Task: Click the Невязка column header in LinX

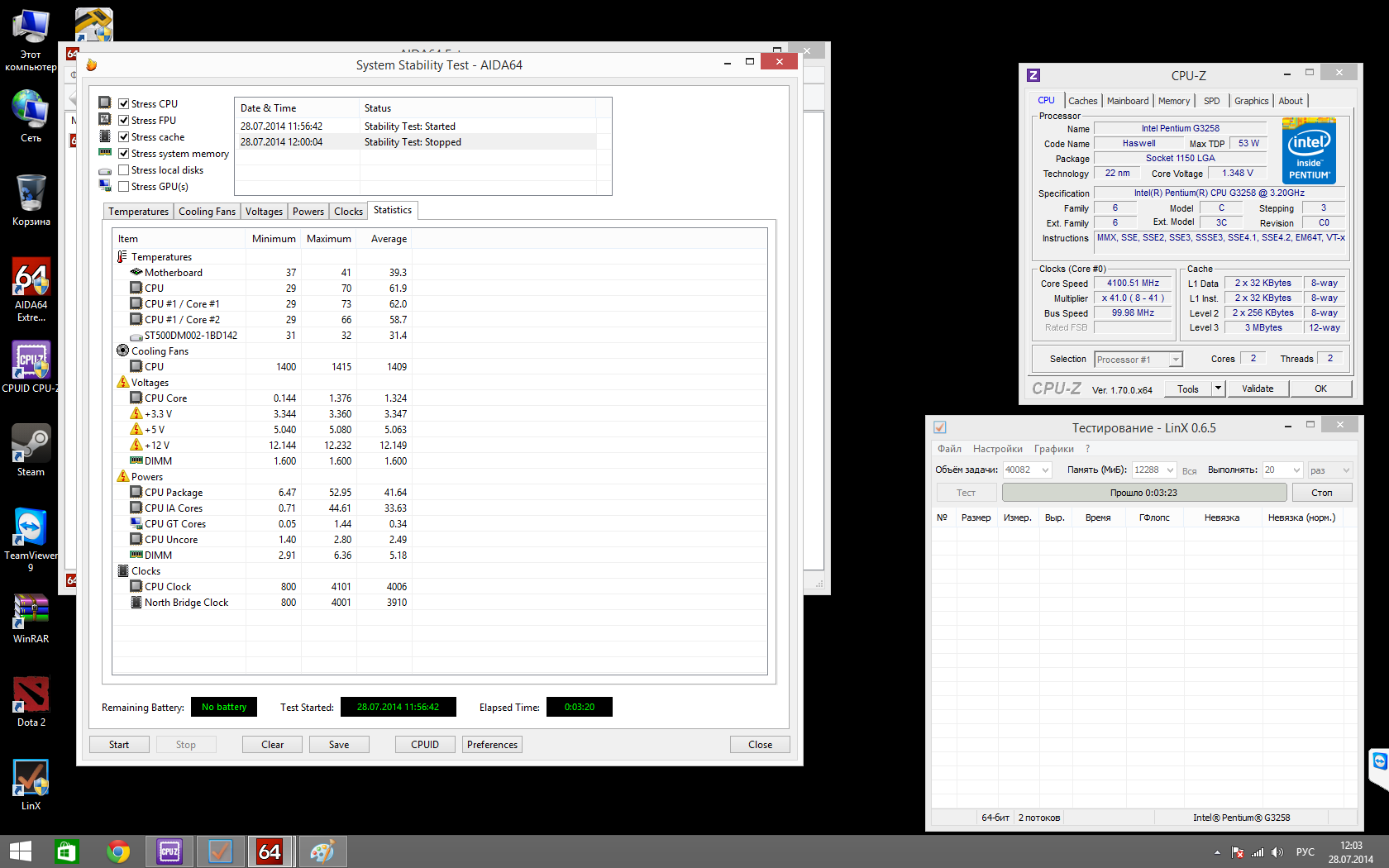Action: click(x=1222, y=517)
